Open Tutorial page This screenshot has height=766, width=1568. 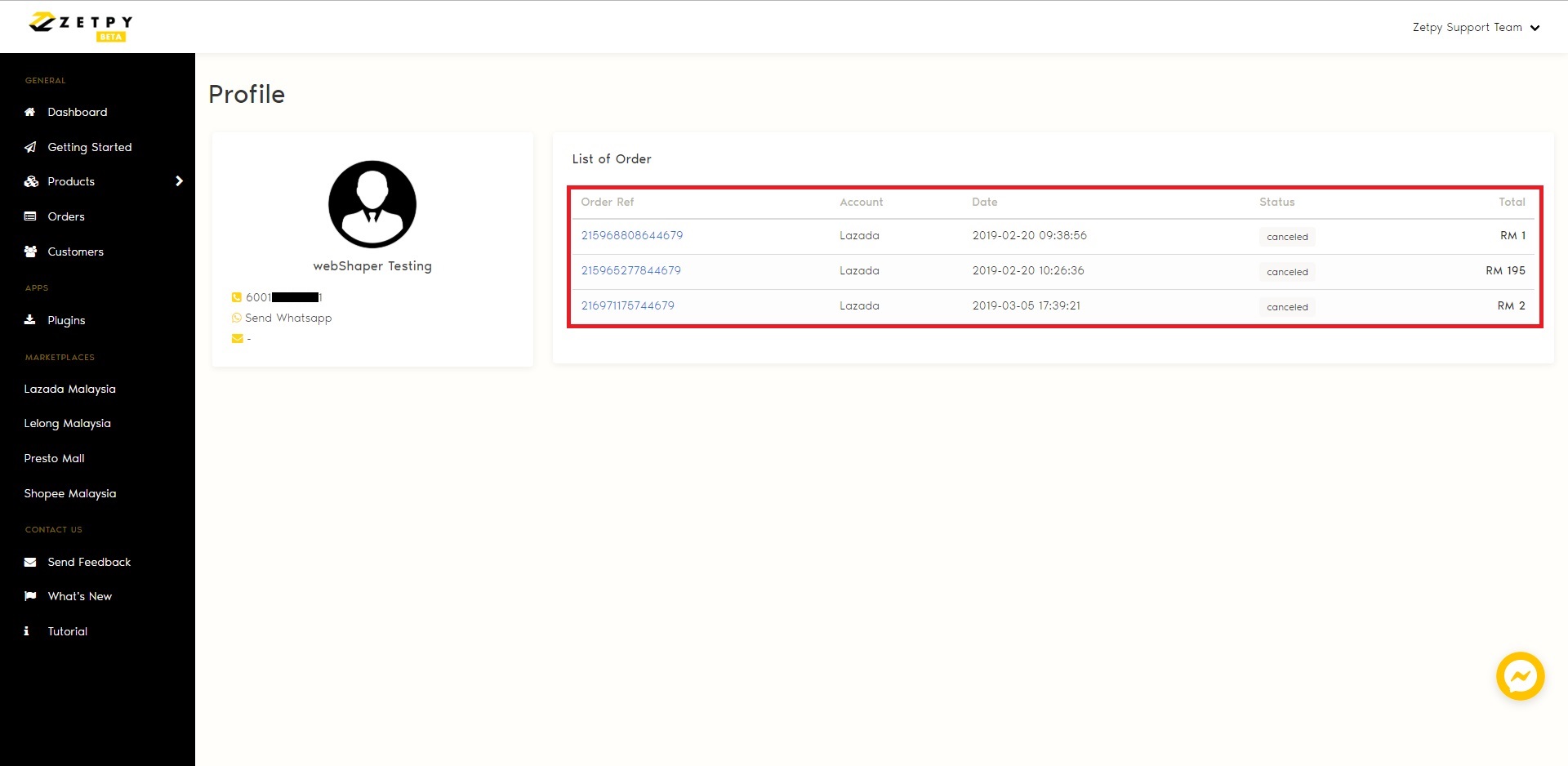coord(68,631)
